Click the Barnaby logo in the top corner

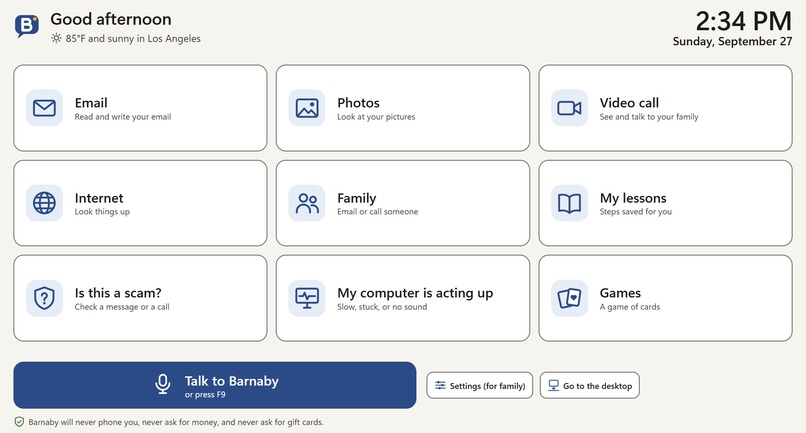[27, 26]
